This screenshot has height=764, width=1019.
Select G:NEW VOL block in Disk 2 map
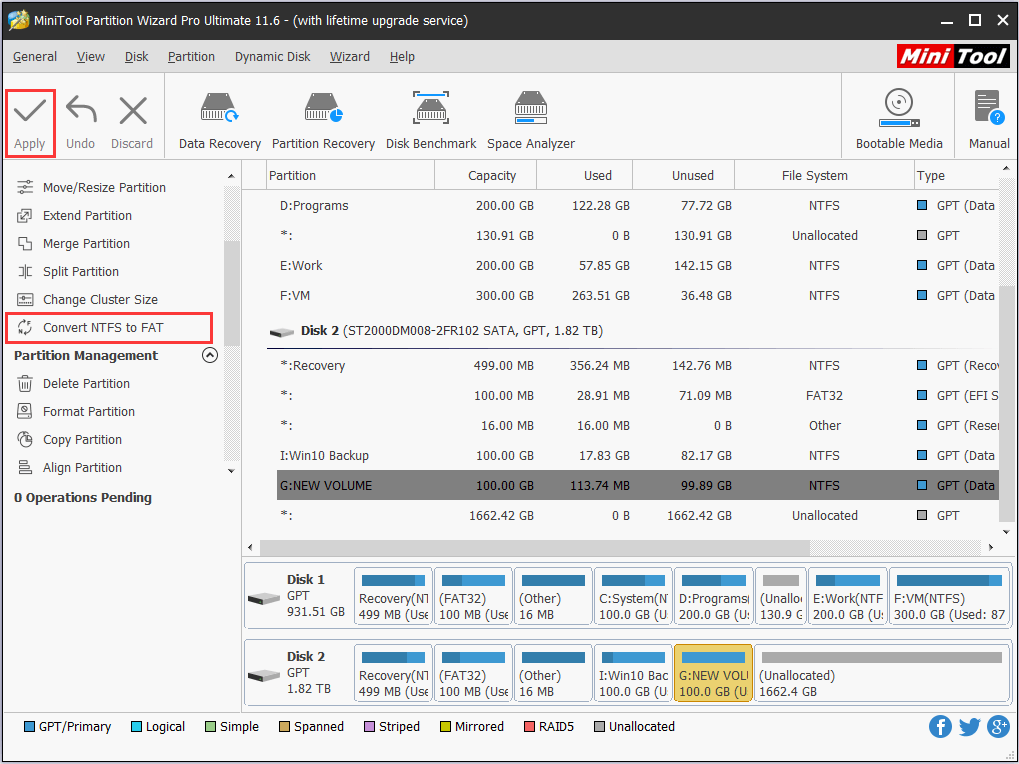tap(713, 673)
